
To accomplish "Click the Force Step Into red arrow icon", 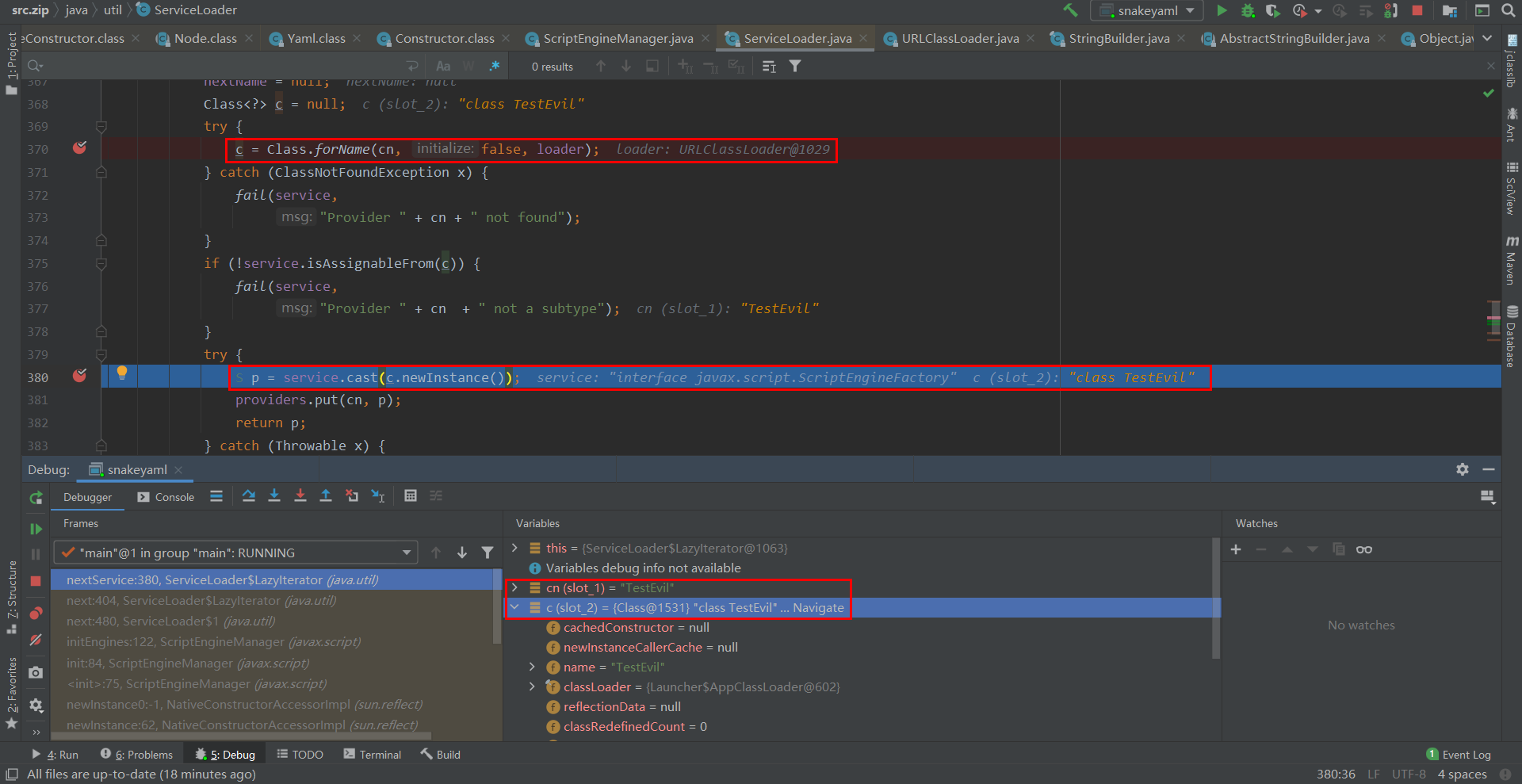I will coord(300,496).
